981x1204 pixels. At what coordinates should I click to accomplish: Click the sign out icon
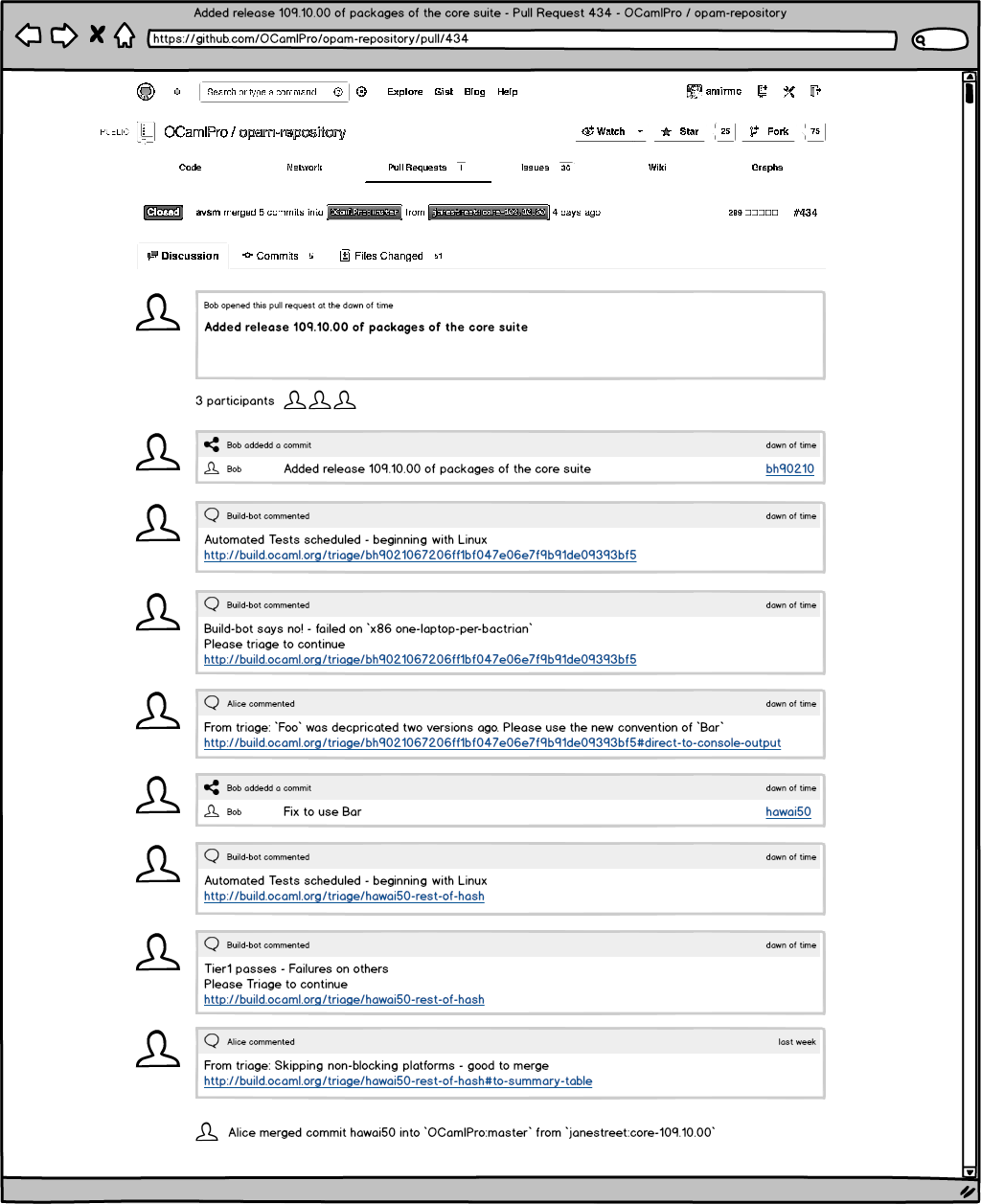coord(816,92)
